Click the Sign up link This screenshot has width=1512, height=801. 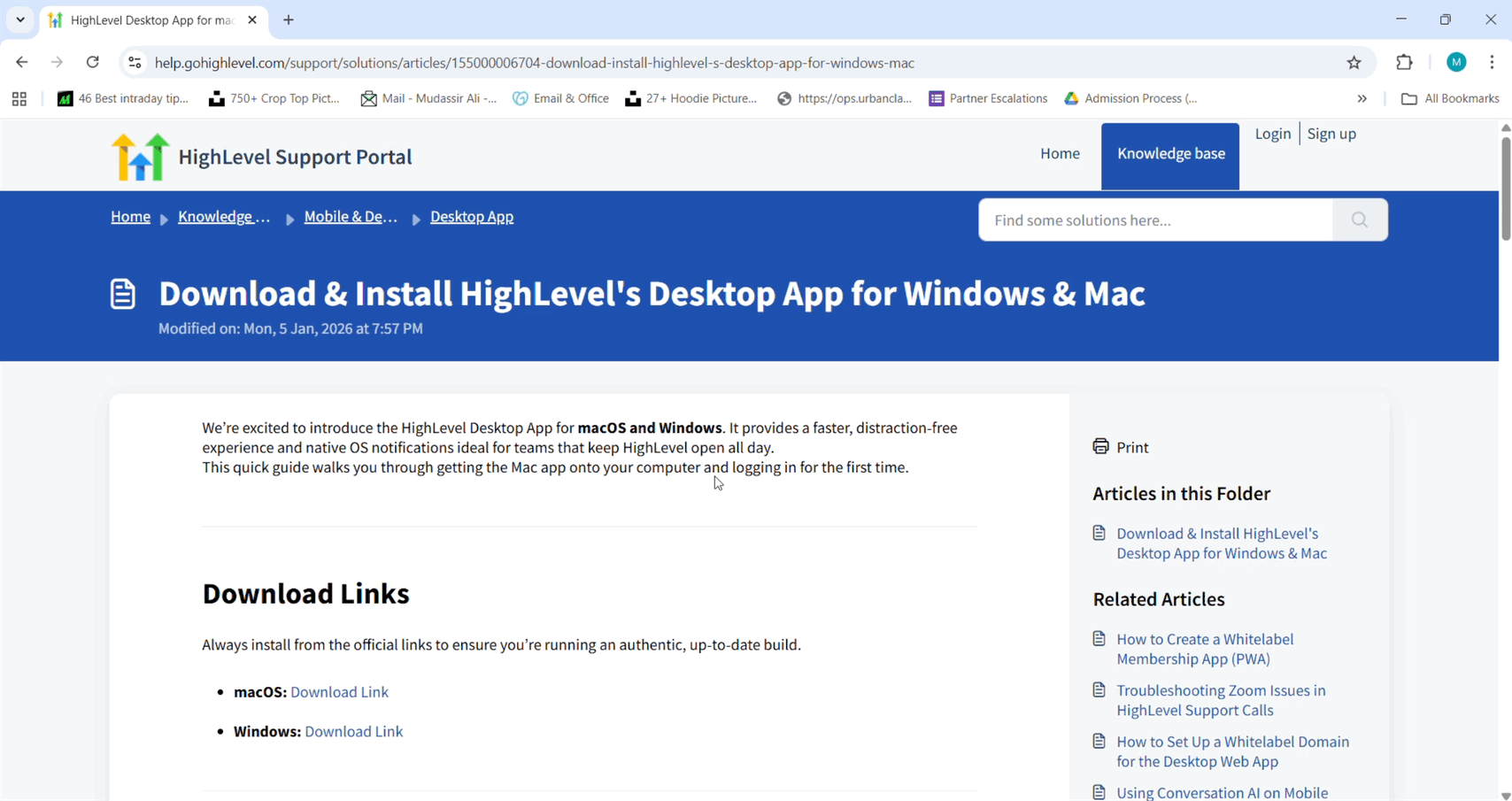coord(1331,134)
